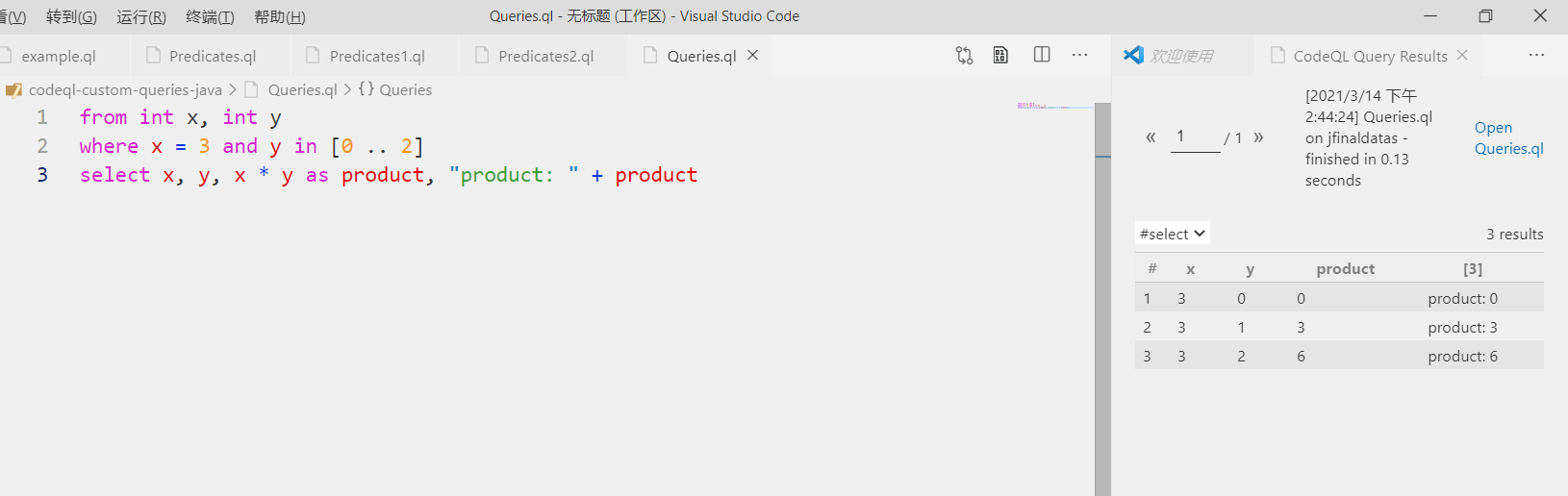Open editor more actions ellipsis menu
The height and width of the screenshot is (496, 1568).
[1080, 55]
